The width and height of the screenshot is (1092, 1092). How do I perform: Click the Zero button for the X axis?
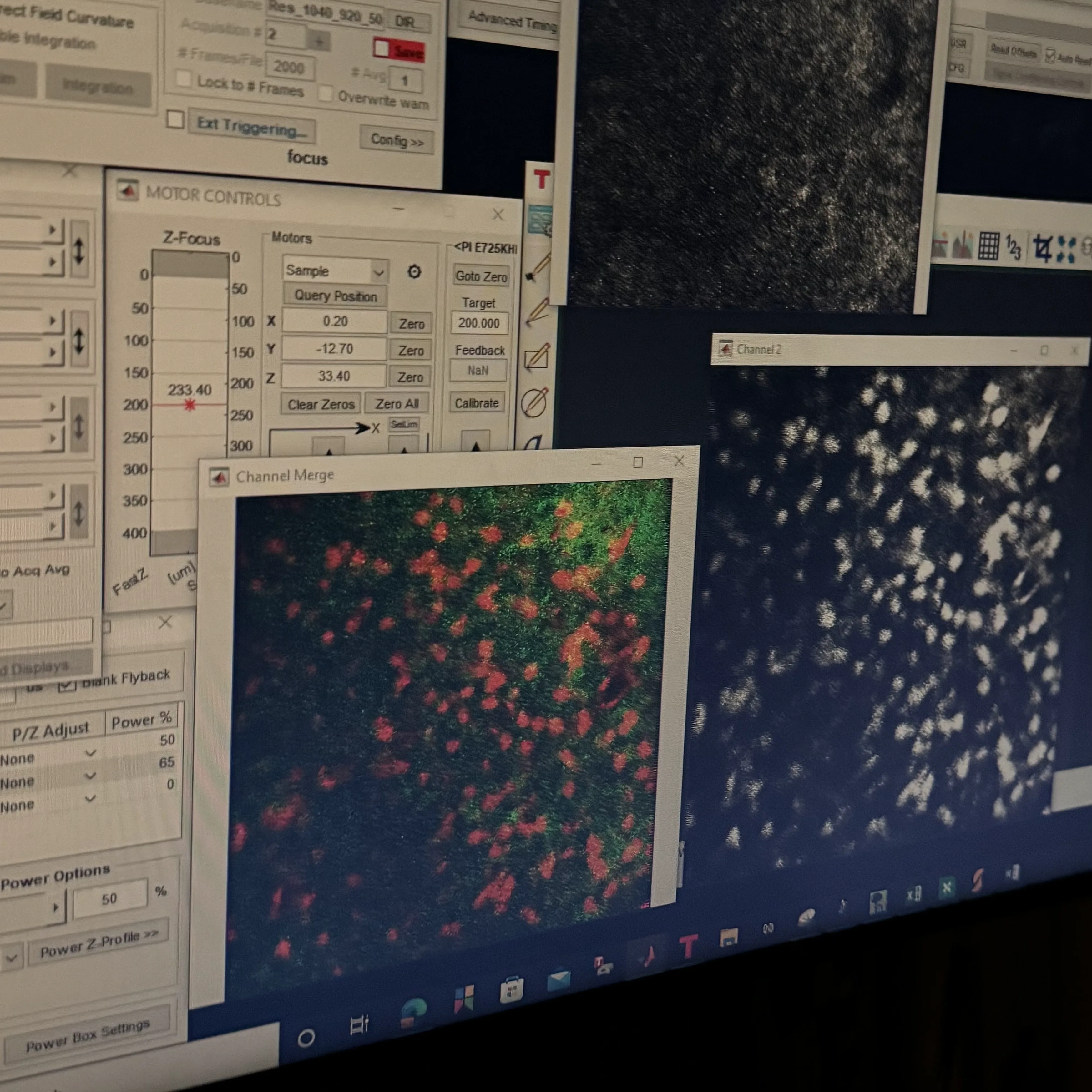412,324
